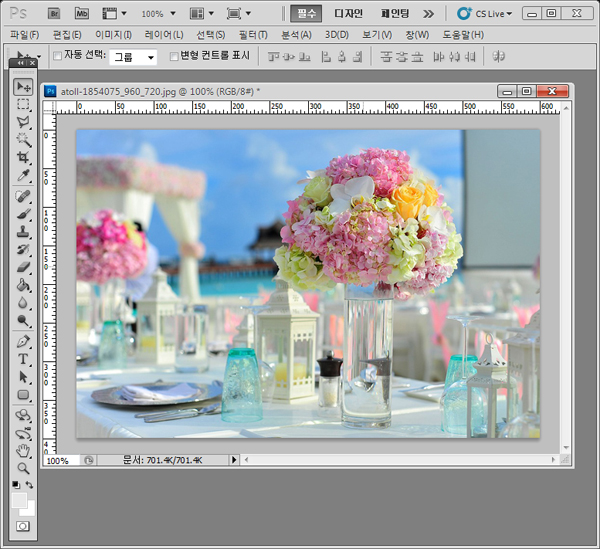Enable the 변형 컨트롤 표시 checkbox
The image size is (600, 549).
click(x=174, y=56)
